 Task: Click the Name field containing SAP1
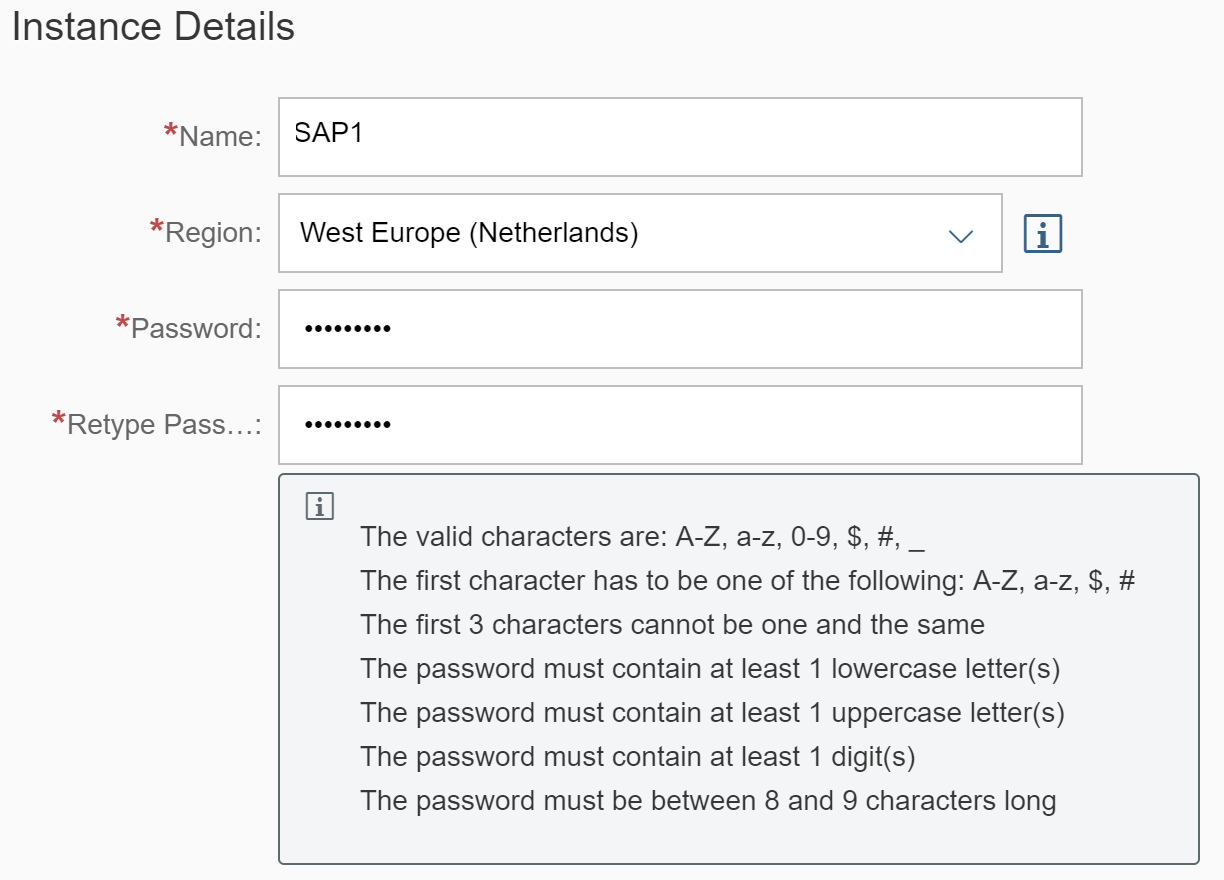pos(680,137)
